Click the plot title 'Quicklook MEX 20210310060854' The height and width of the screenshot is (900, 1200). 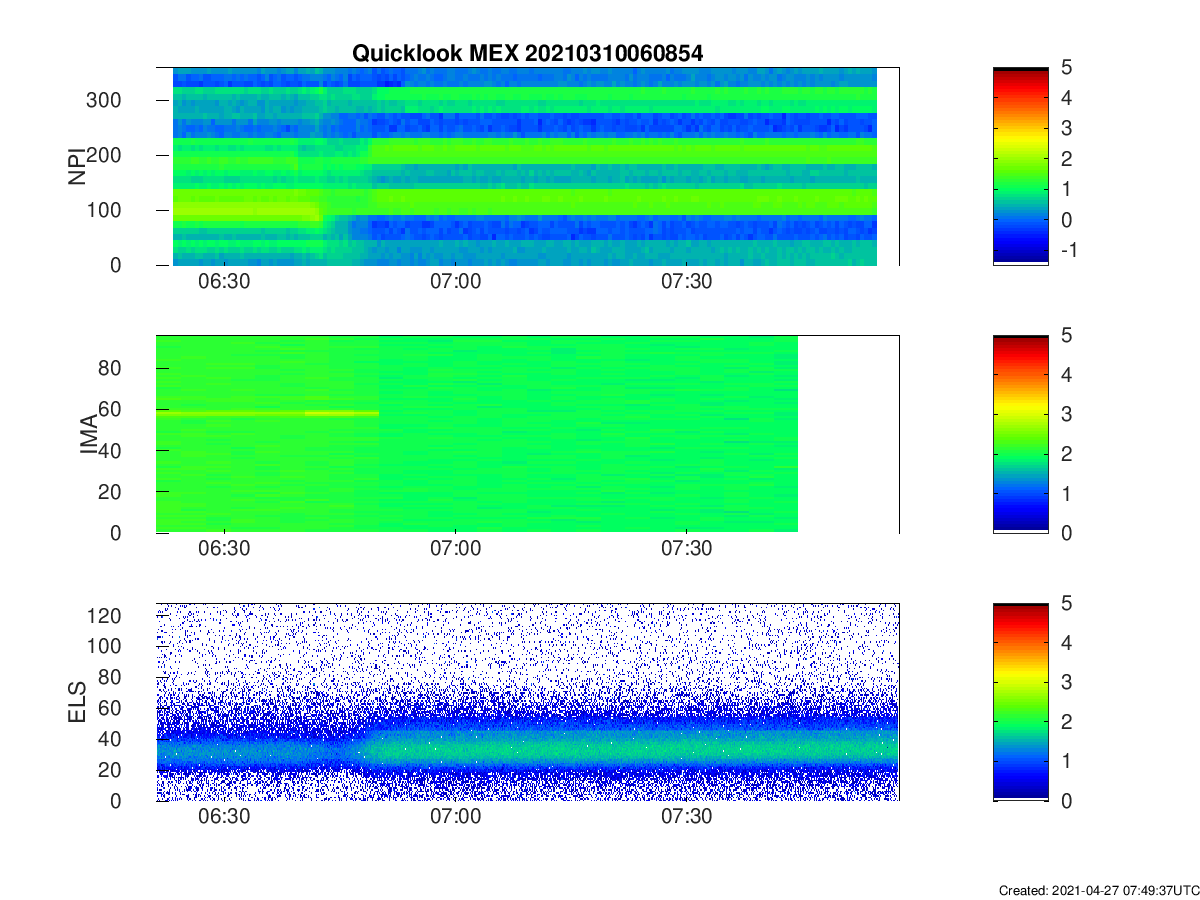pyautogui.click(x=527, y=54)
